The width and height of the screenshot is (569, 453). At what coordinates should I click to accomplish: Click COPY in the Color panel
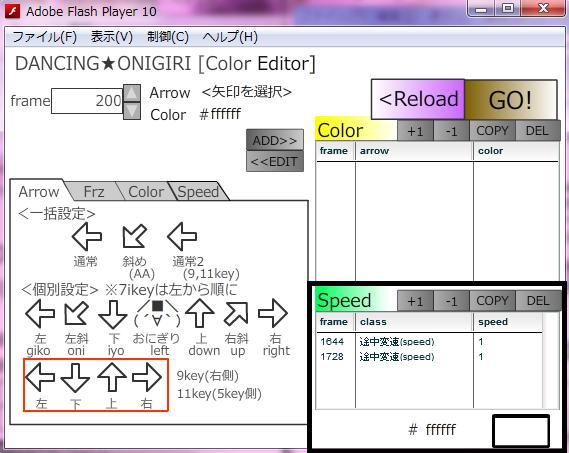coord(492,131)
